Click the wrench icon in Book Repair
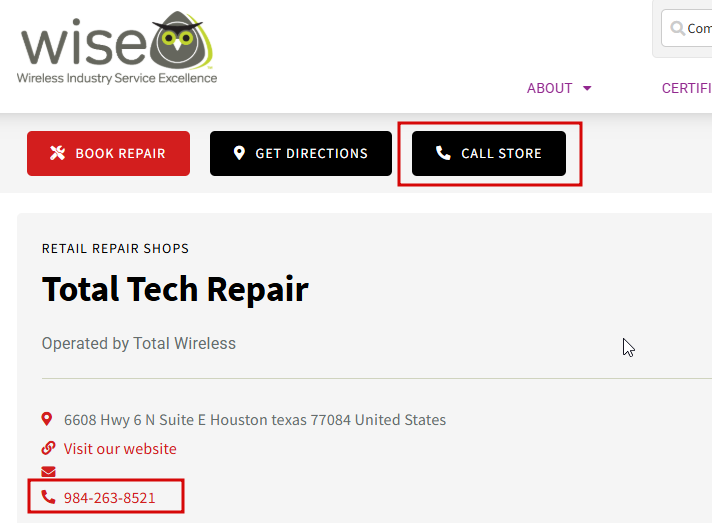The height and width of the screenshot is (523, 712). (58, 153)
